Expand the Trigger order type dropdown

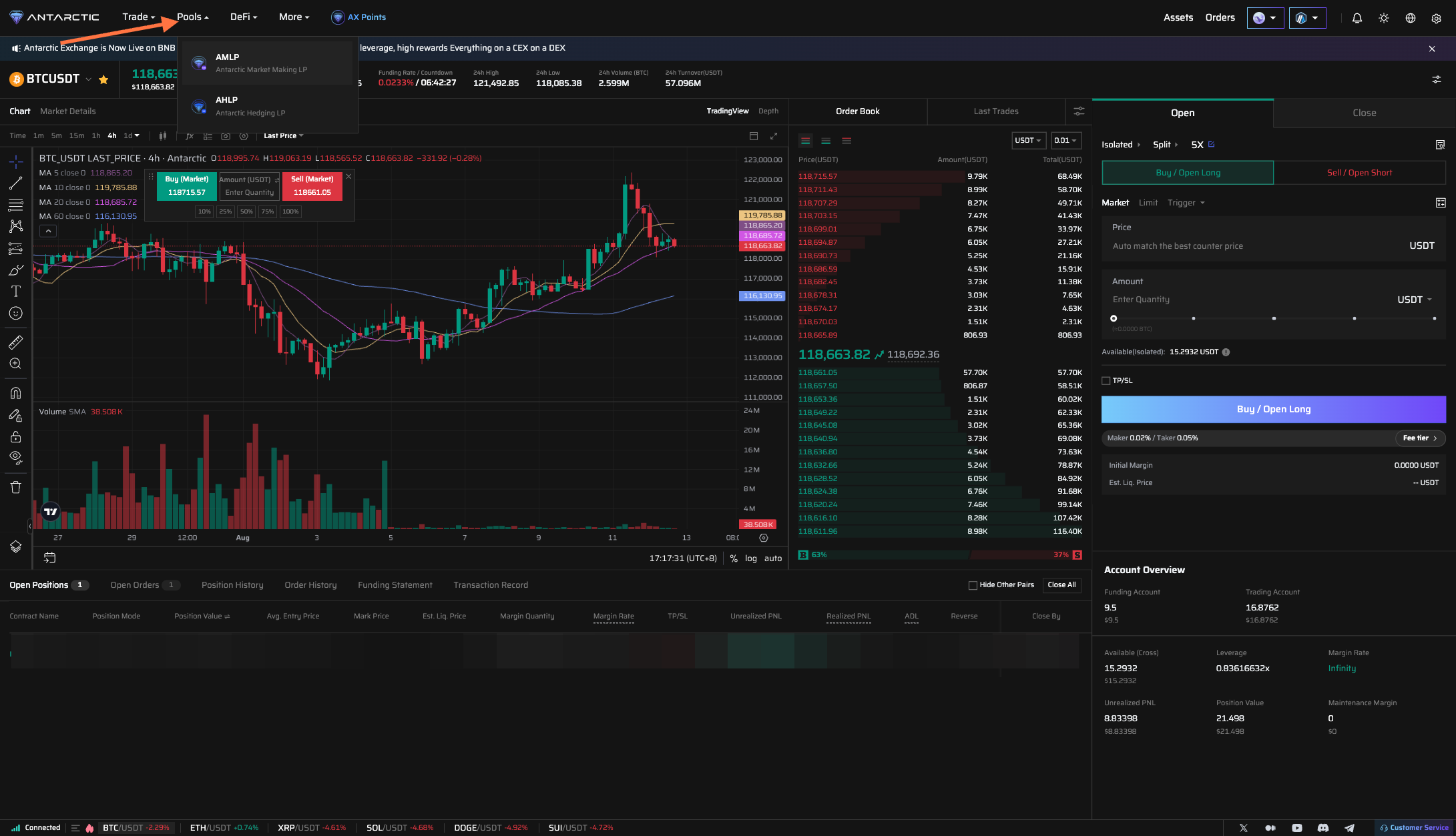[1186, 203]
